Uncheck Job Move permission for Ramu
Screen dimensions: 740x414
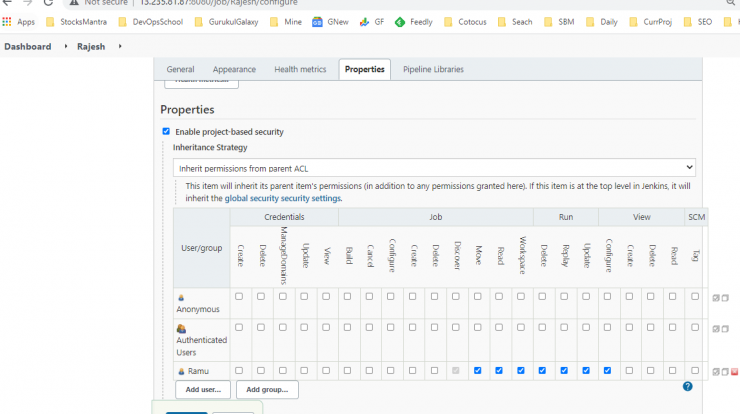tap(478, 371)
